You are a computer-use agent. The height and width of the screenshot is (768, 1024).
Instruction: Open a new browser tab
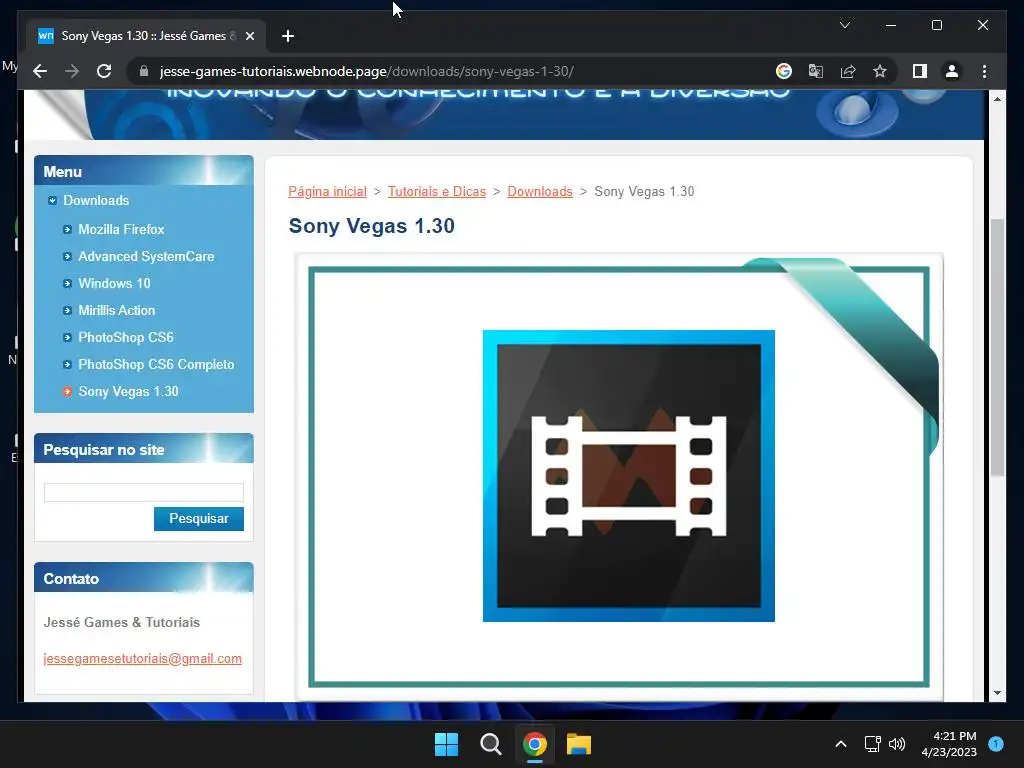pyautogui.click(x=287, y=36)
